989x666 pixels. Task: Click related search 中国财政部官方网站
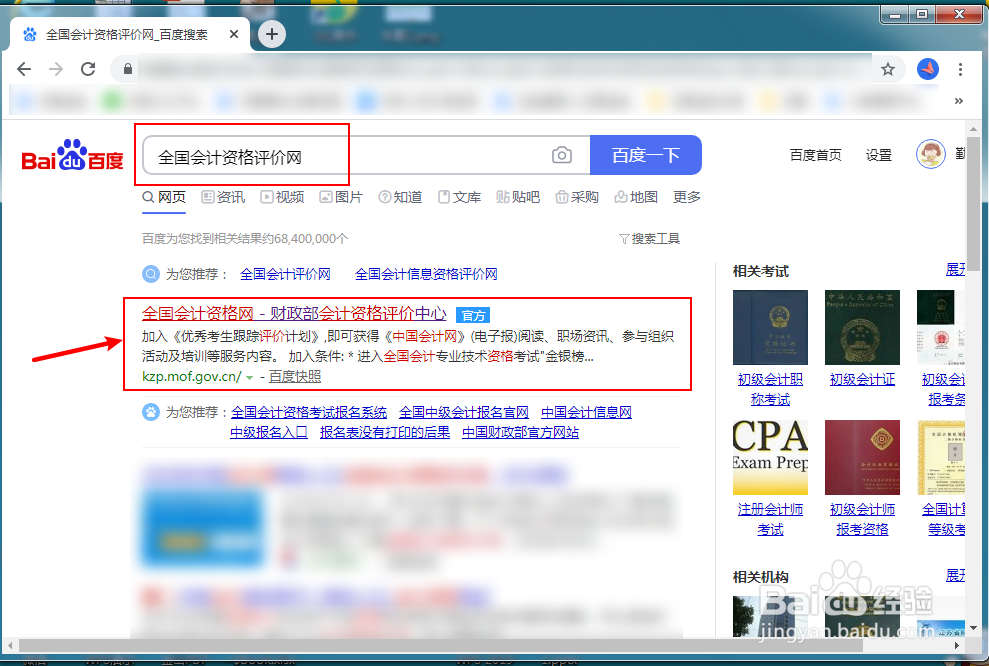(x=520, y=433)
